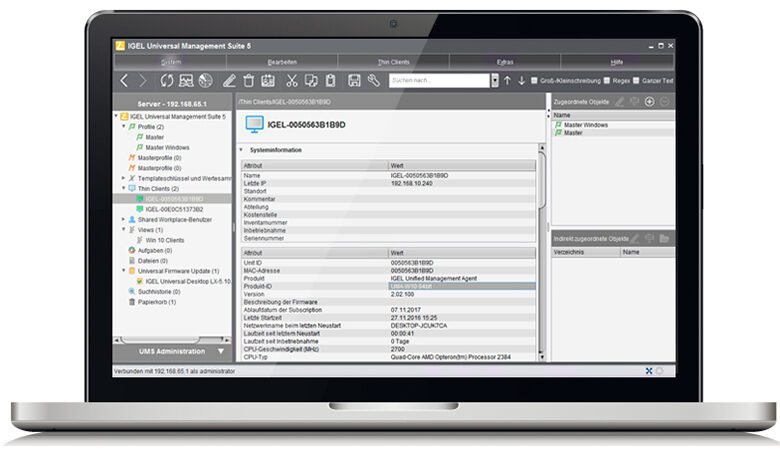This screenshot has width=780, height=457.
Task: Click folder icon in Indirekt zugeordnete Objekte
Action: coord(664,239)
